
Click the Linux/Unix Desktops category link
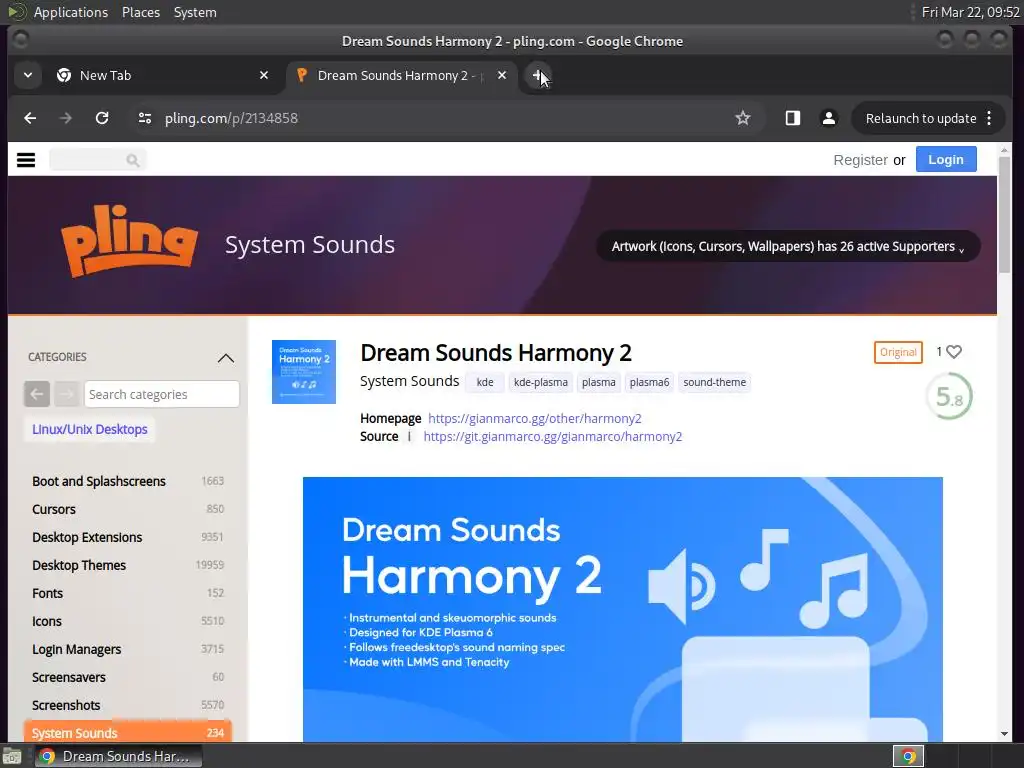click(x=89, y=429)
